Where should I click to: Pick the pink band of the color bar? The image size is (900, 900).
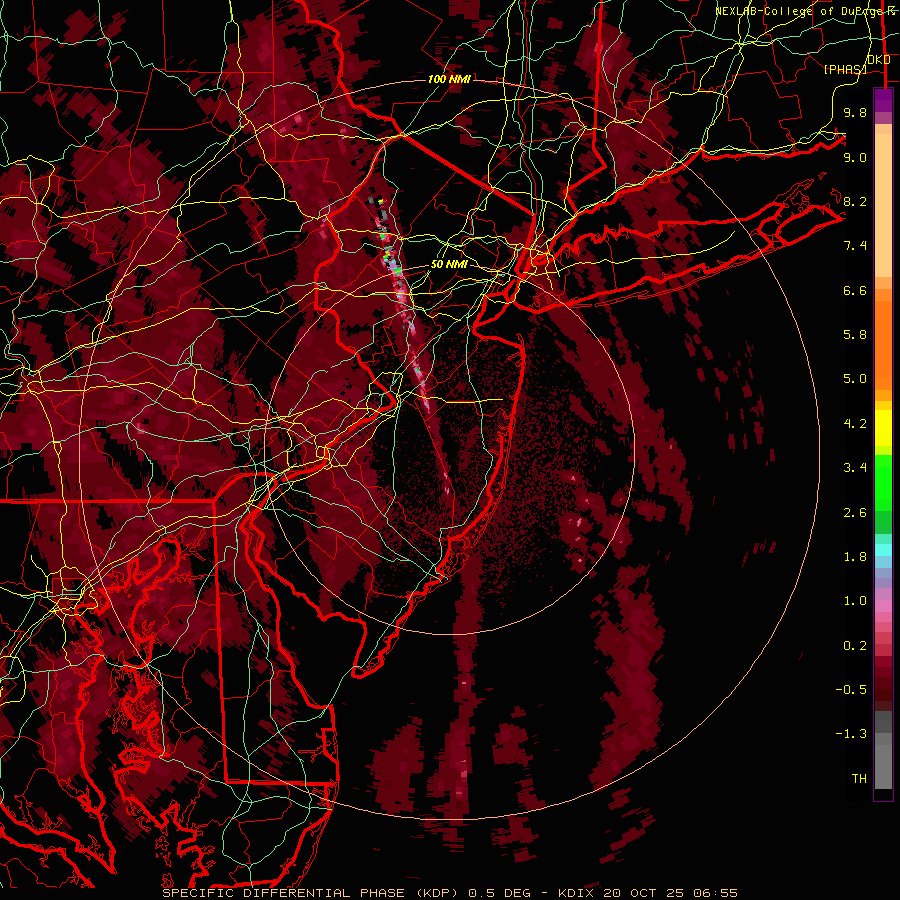(883, 606)
